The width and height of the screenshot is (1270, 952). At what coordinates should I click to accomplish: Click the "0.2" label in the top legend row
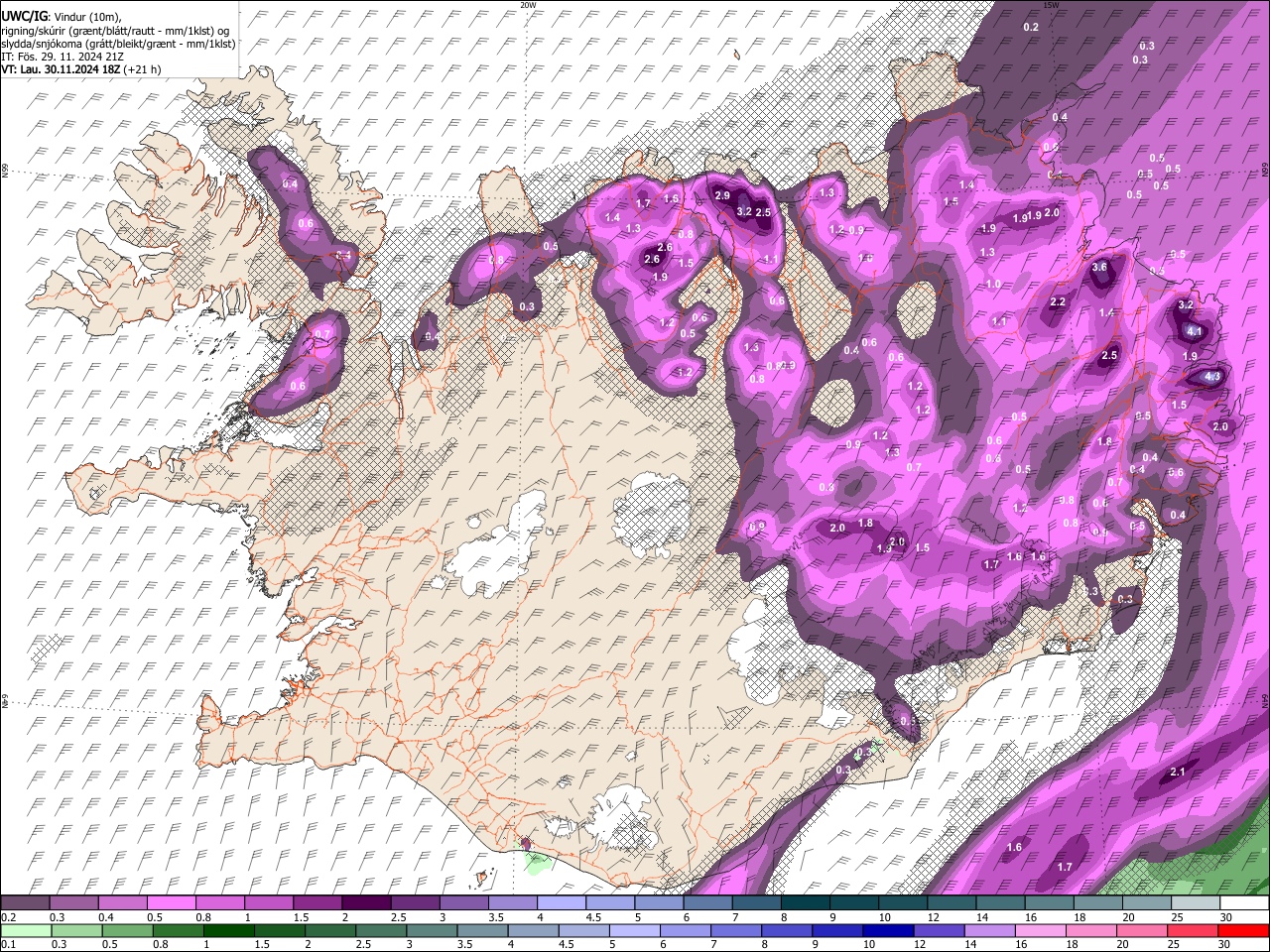9,917
